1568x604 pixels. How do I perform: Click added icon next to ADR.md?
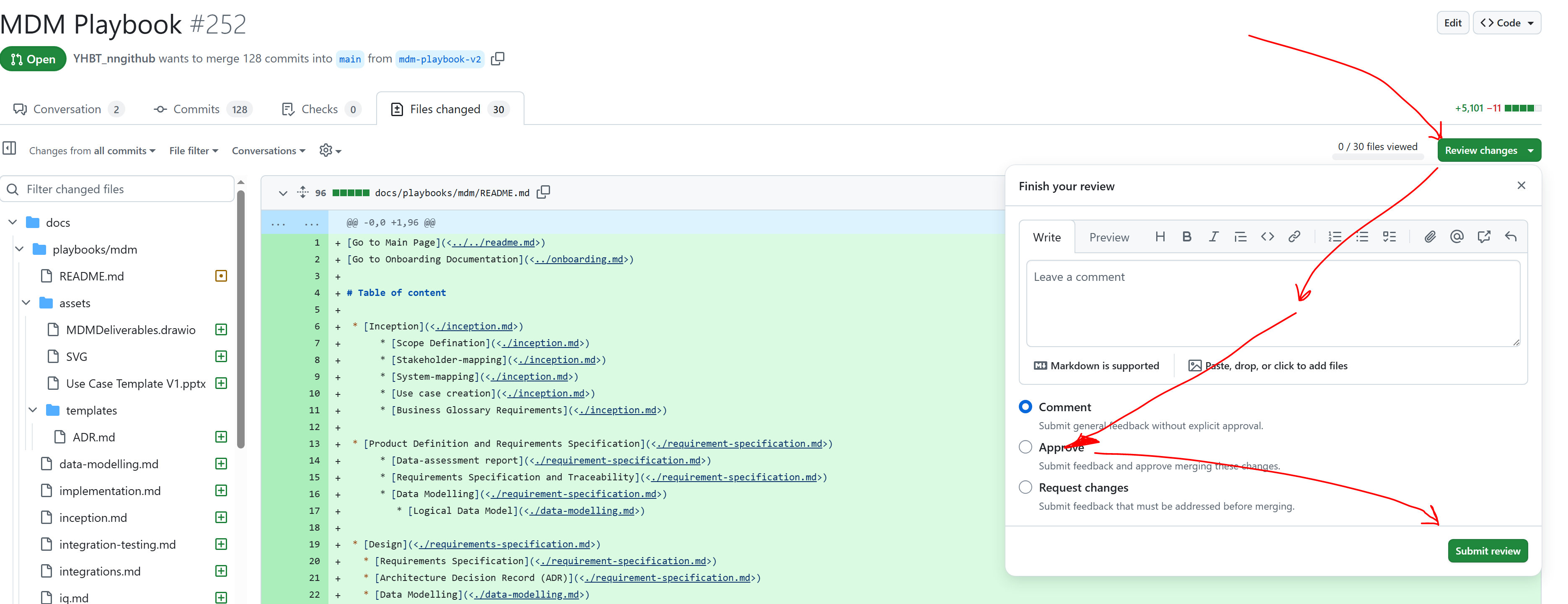tap(221, 437)
